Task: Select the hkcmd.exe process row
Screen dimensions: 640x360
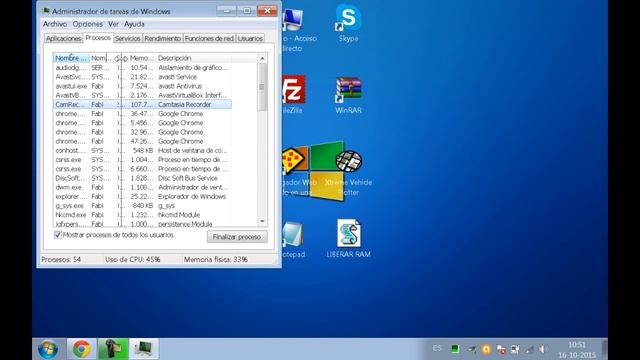Action: 142,215
